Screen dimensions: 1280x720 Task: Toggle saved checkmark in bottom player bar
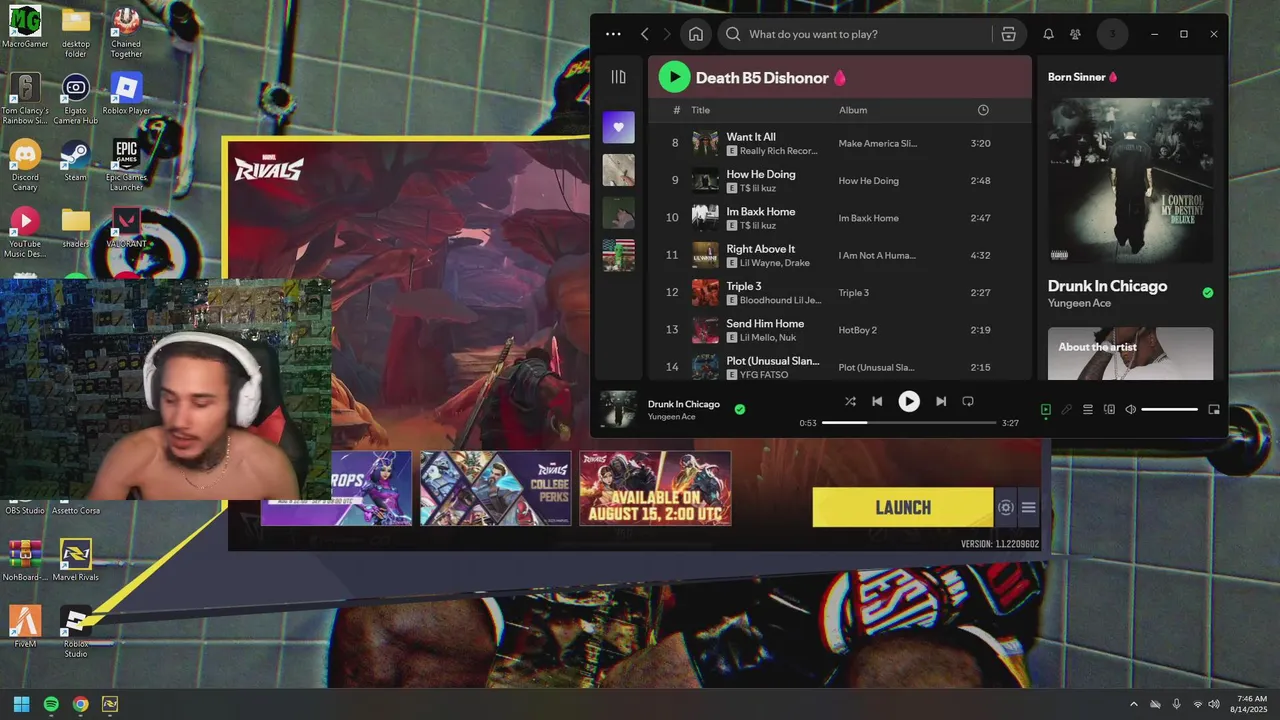pyautogui.click(x=740, y=409)
